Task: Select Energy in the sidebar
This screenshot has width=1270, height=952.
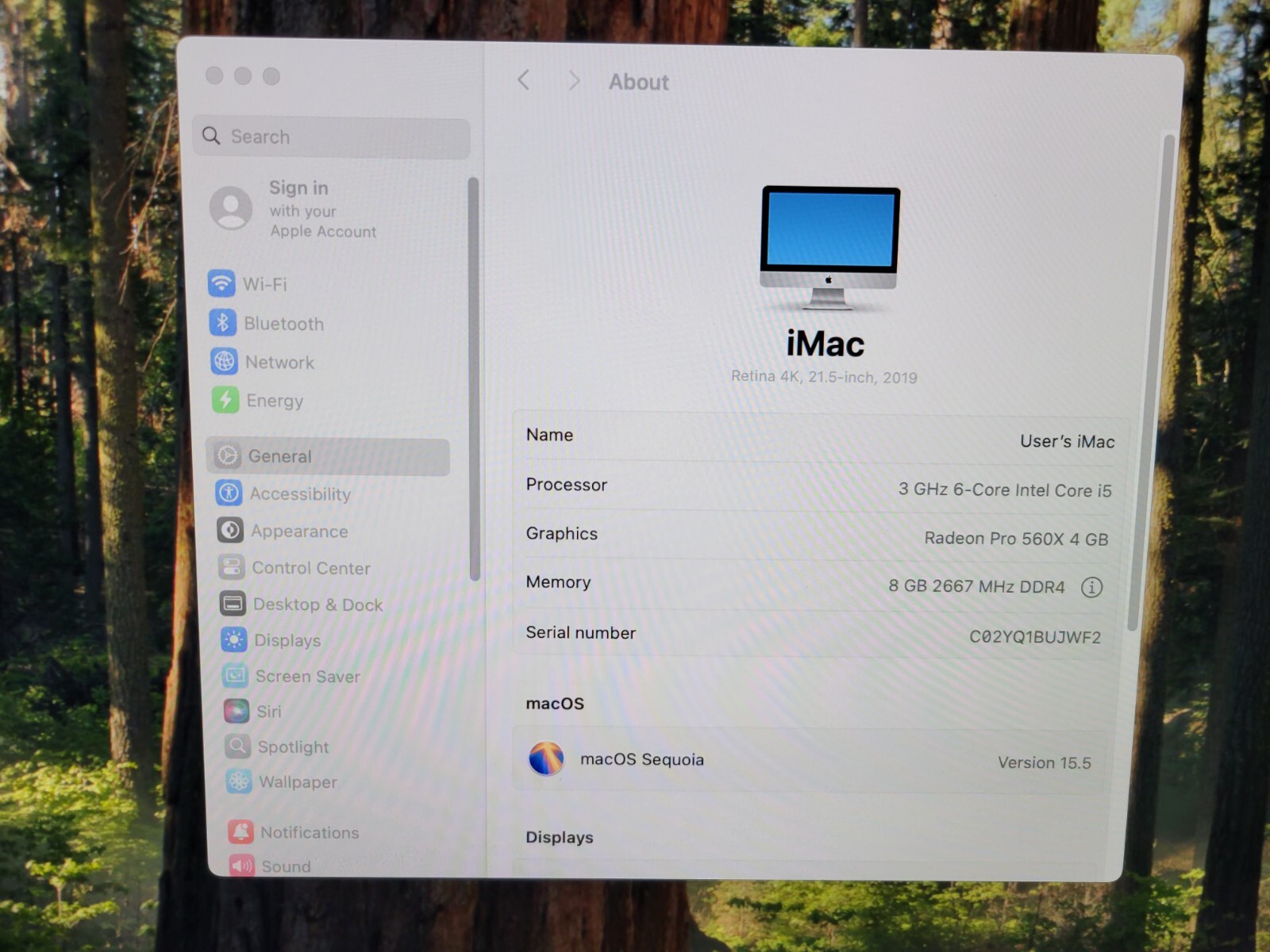Action: click(275, 401)
